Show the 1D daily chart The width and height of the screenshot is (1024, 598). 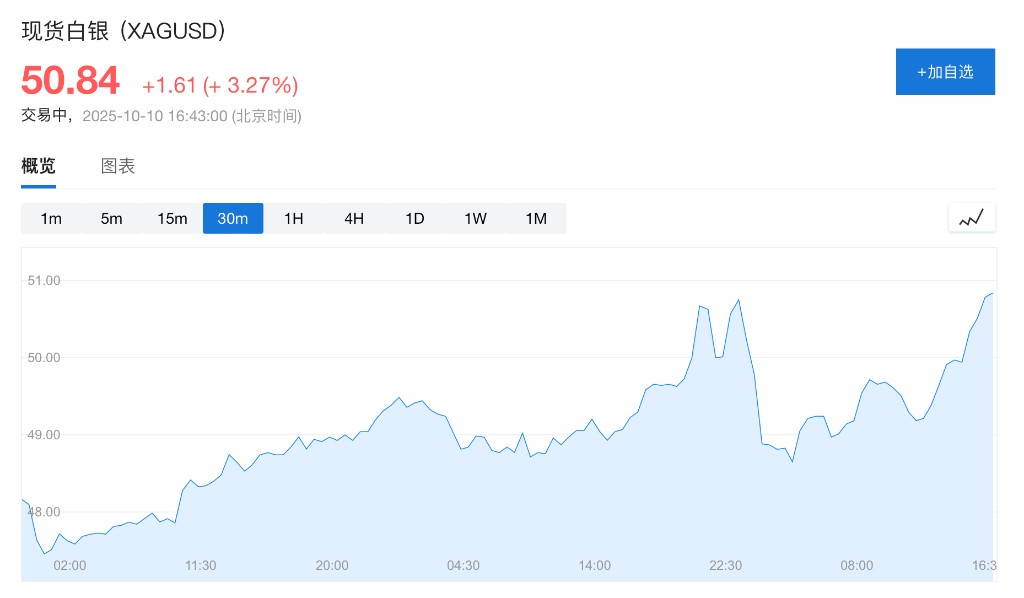415,218
